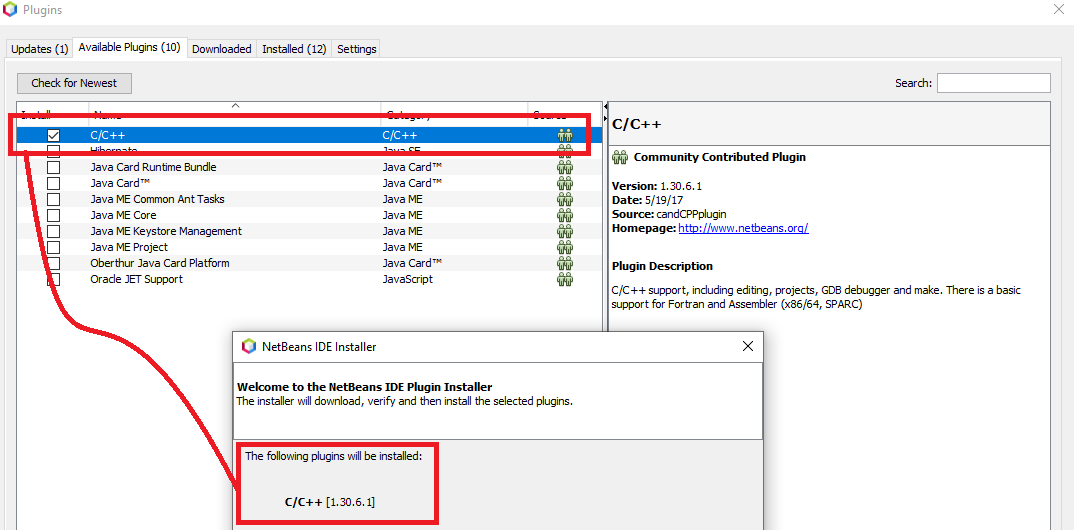
Task: Open the Downloaded tab
Action: [x=221, y=49]
